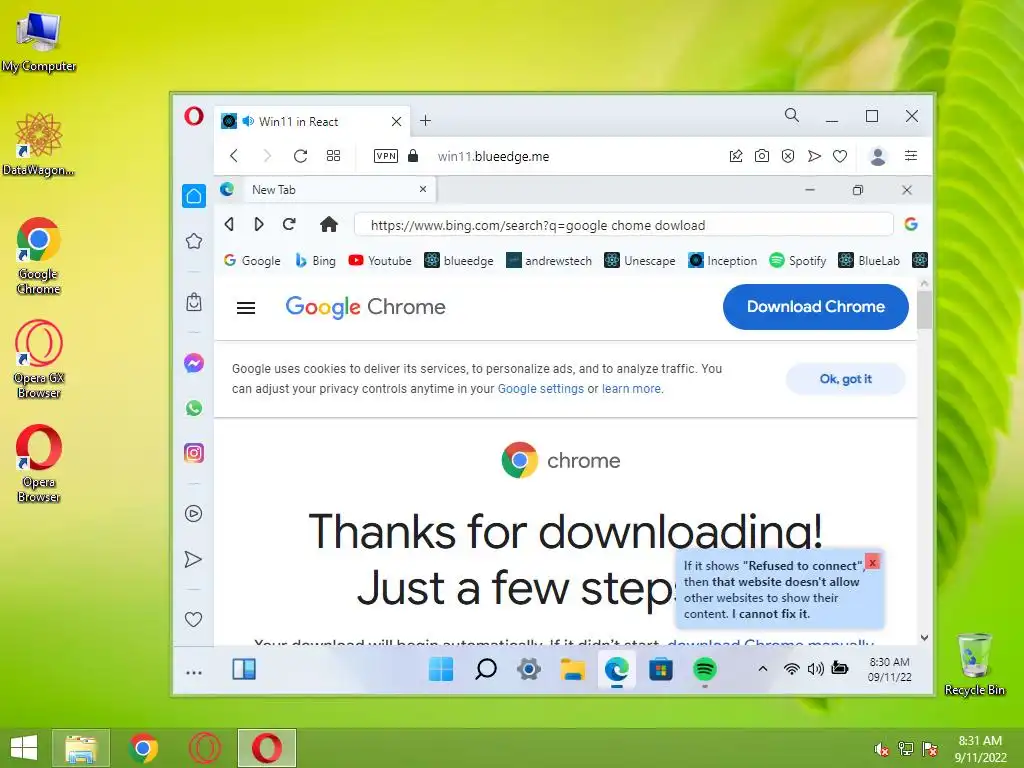Click the Bing search URL field
This screenshot has height=768, width=1024.
[x=624, y=225]
